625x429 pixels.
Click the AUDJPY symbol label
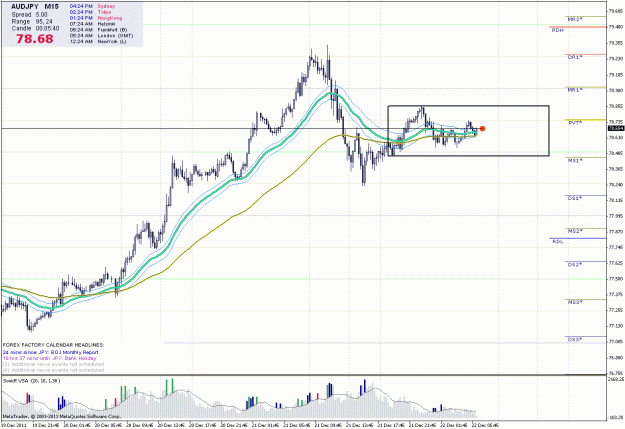(x=25, y=6)
